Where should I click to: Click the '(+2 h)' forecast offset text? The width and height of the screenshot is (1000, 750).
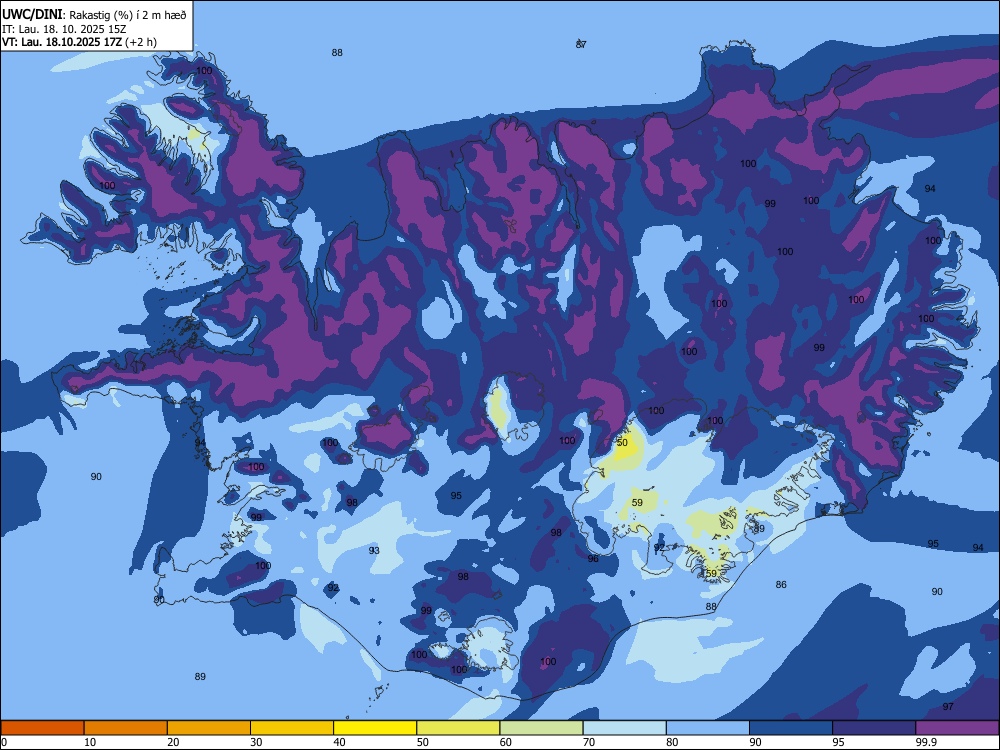pyautogui.click(x=141, y=42)
